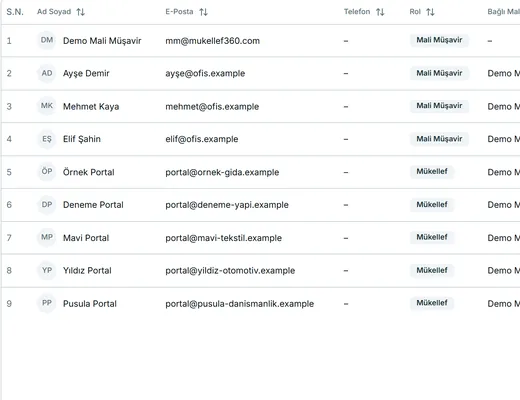Select the name Ayşe Demir
Viewport: 520px width, 400px height.
[x=86, y=73]
